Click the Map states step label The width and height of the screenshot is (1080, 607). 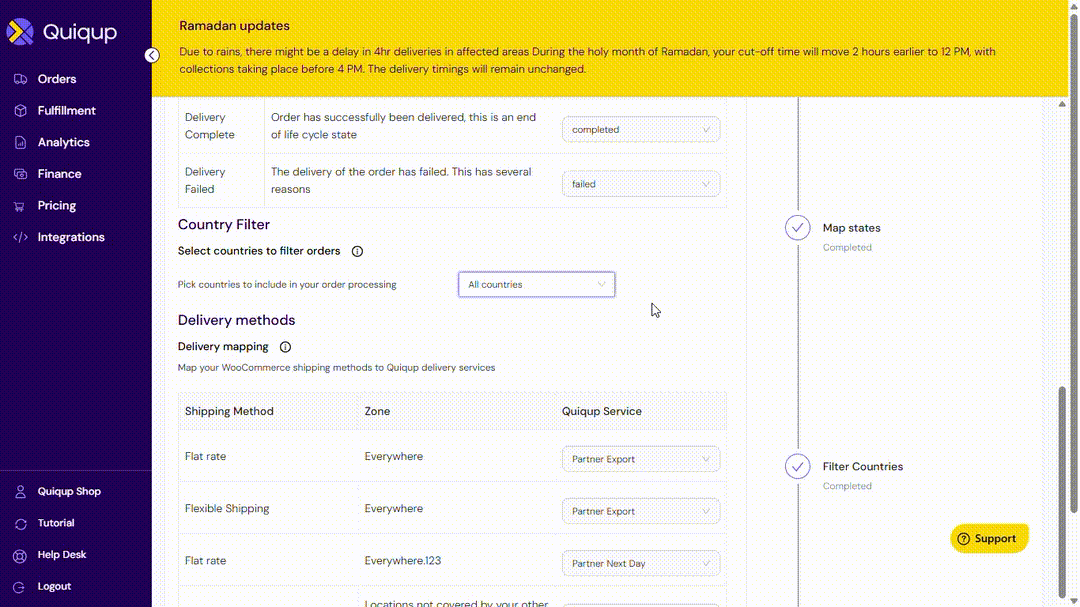[x=851, y=228]
